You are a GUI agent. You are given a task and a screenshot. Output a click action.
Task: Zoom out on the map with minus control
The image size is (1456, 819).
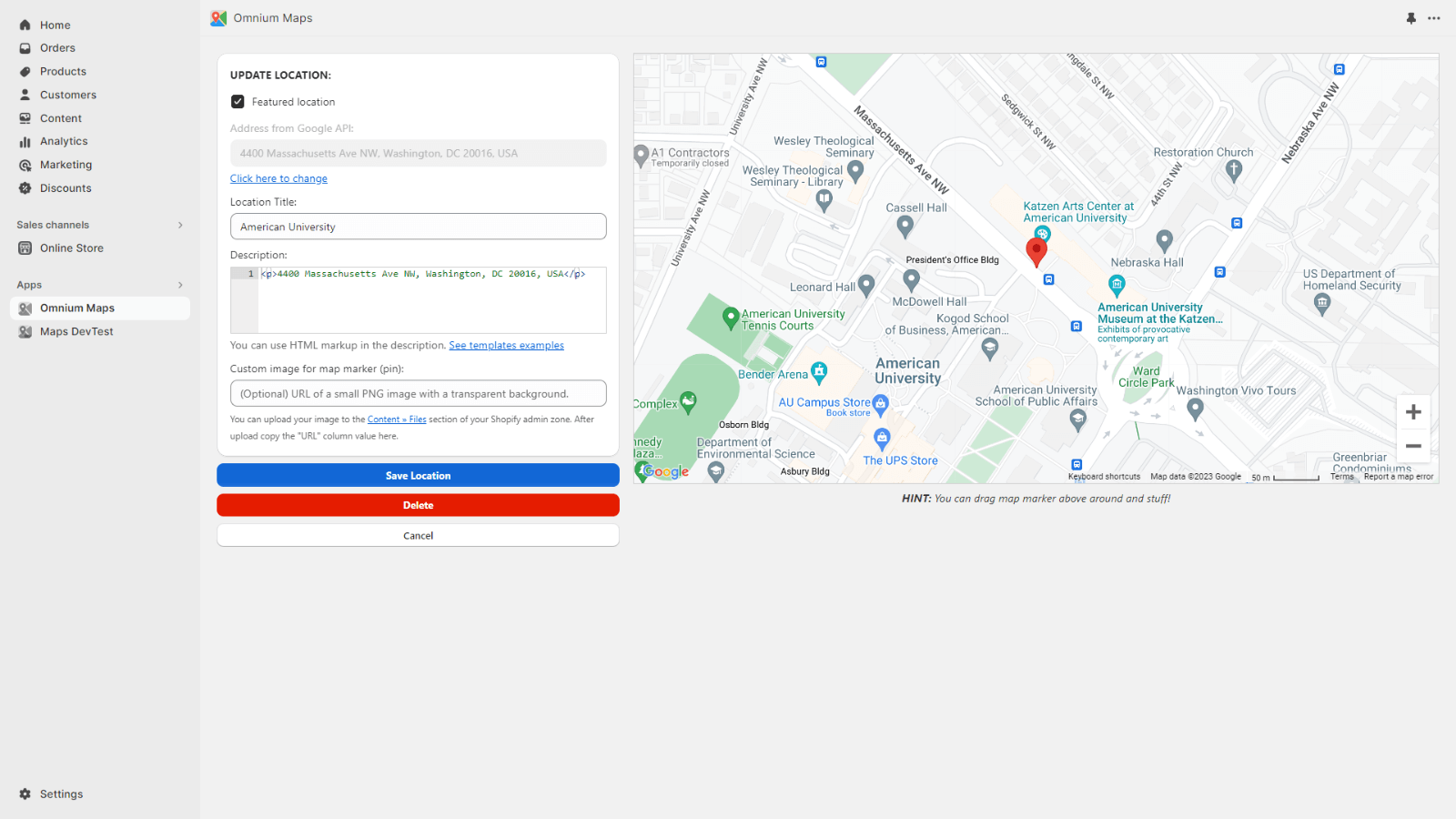pyautogui.click(x=1414, y=446)
